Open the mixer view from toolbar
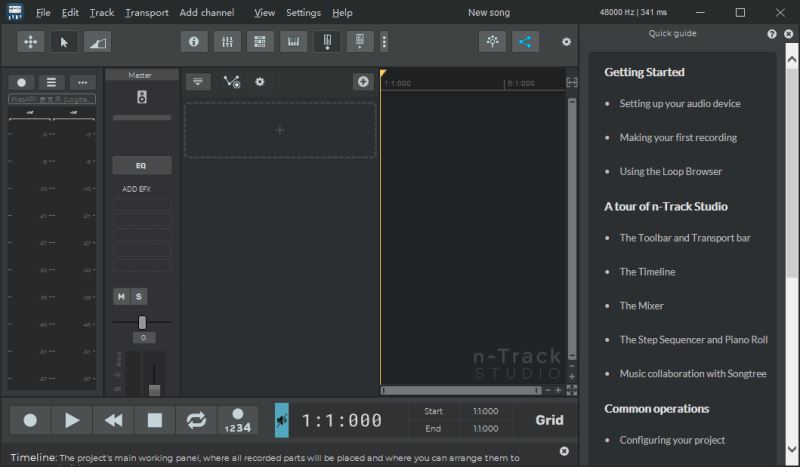Image resolution: width=800 pixels, height=467 pixels. pos(227,42)
